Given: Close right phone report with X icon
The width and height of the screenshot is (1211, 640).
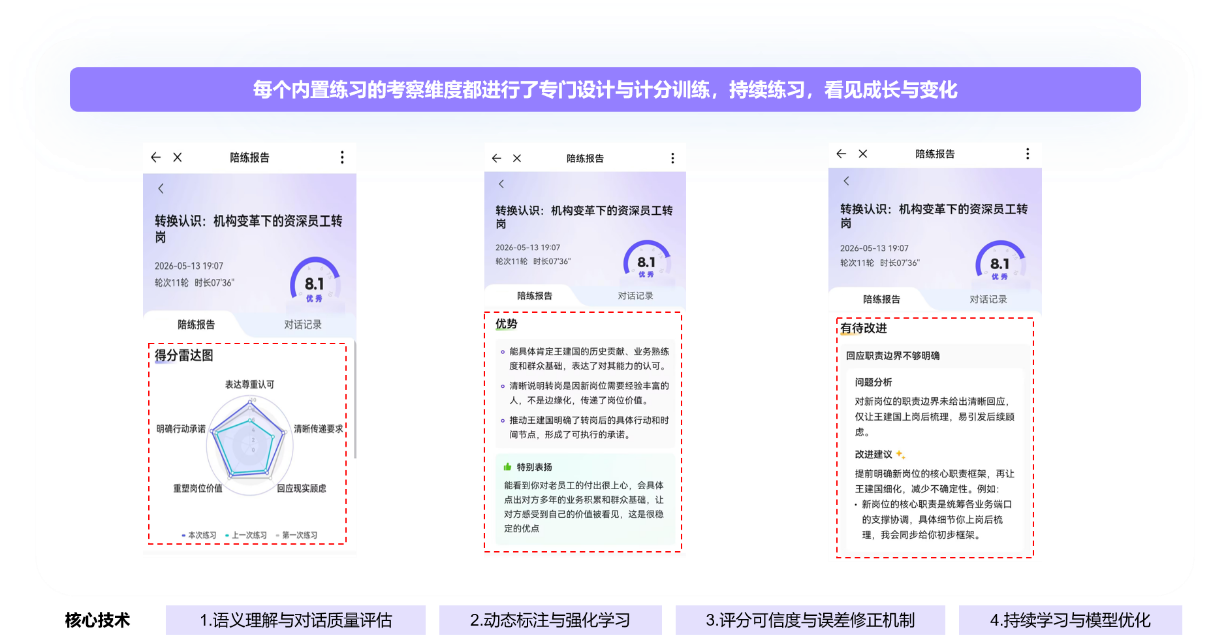Looking at the screenshot, I should 863,154.
